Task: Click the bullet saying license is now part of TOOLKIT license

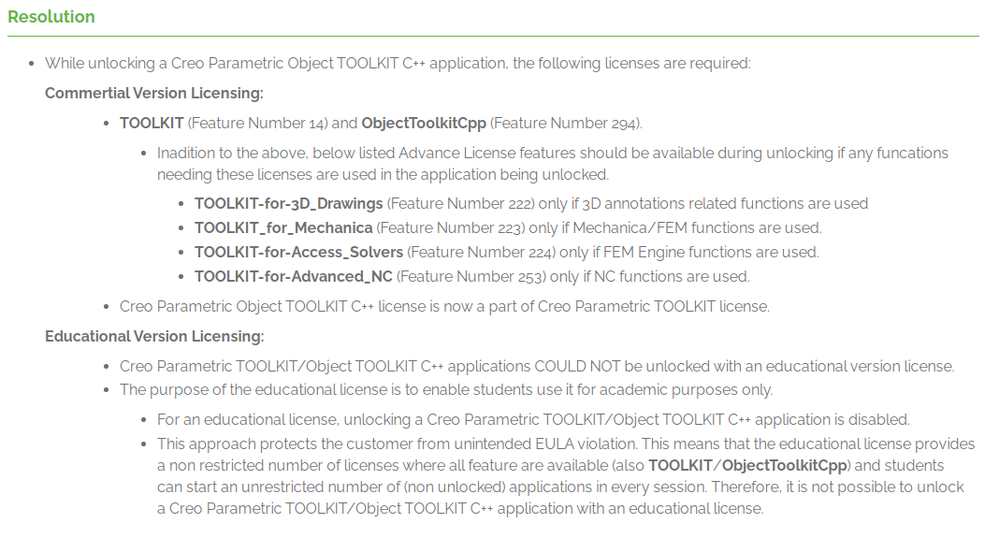Action: pyautogui.click(x=445, y=306)
